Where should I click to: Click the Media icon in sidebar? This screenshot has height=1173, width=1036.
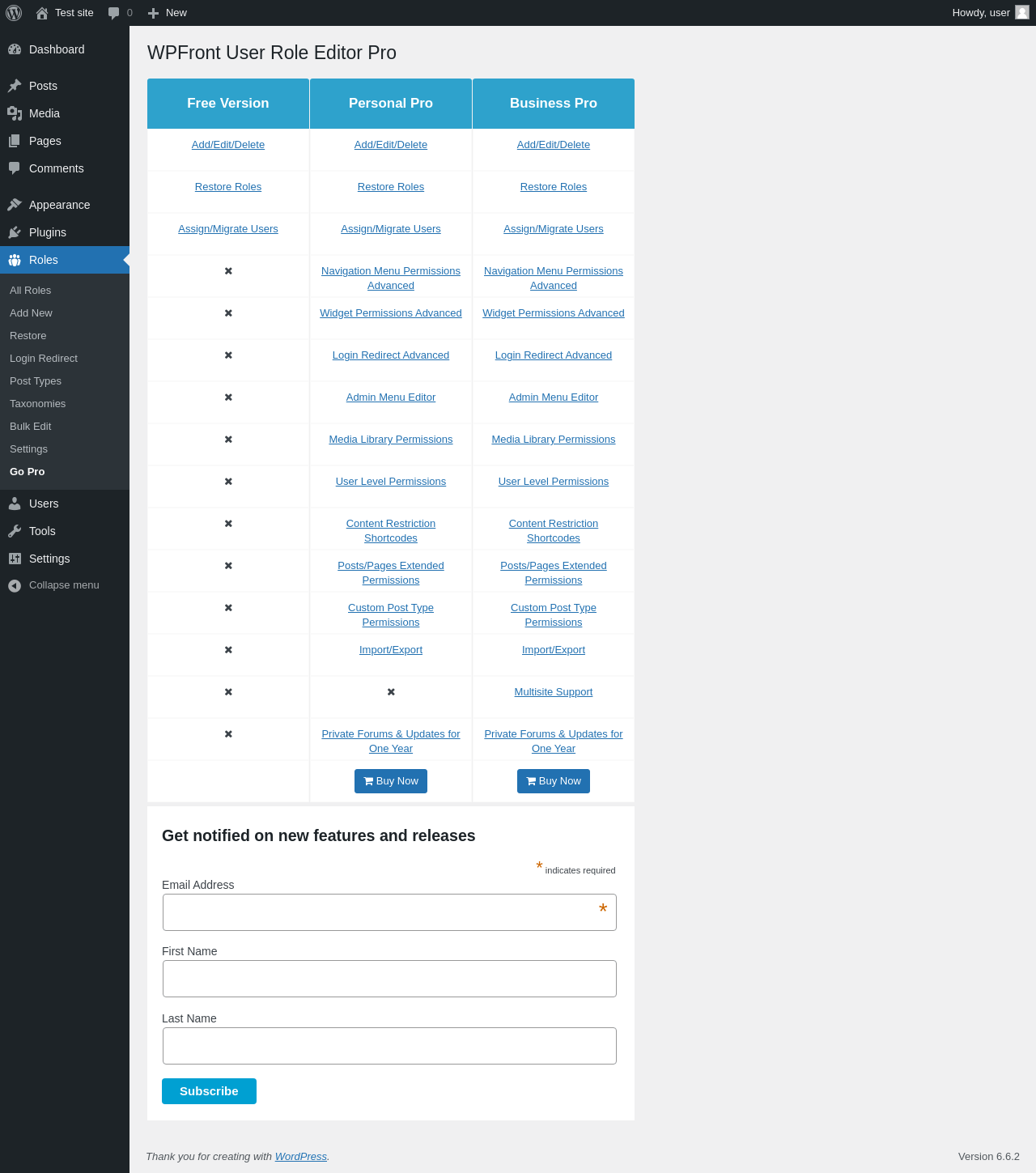(15, 113)
